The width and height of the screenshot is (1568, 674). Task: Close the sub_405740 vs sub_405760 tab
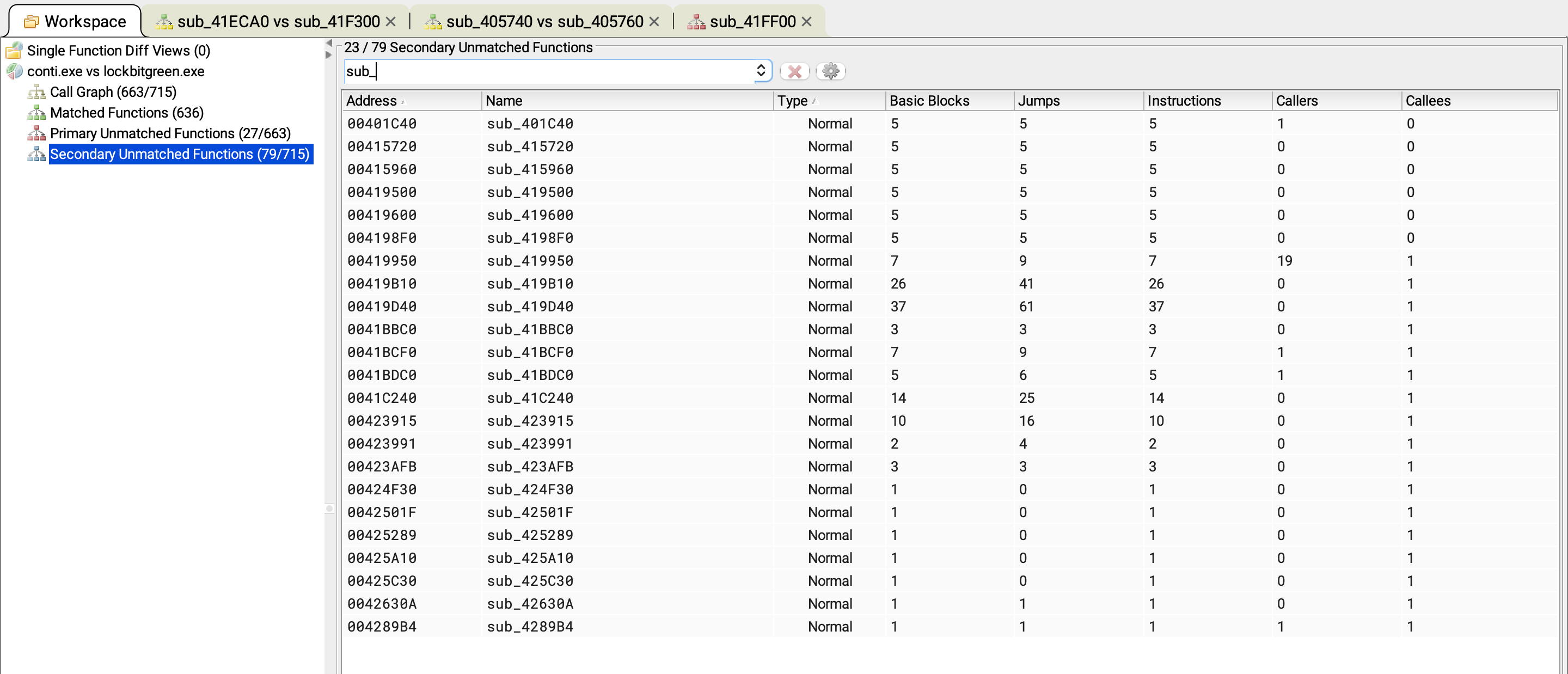tap(654, 21)
